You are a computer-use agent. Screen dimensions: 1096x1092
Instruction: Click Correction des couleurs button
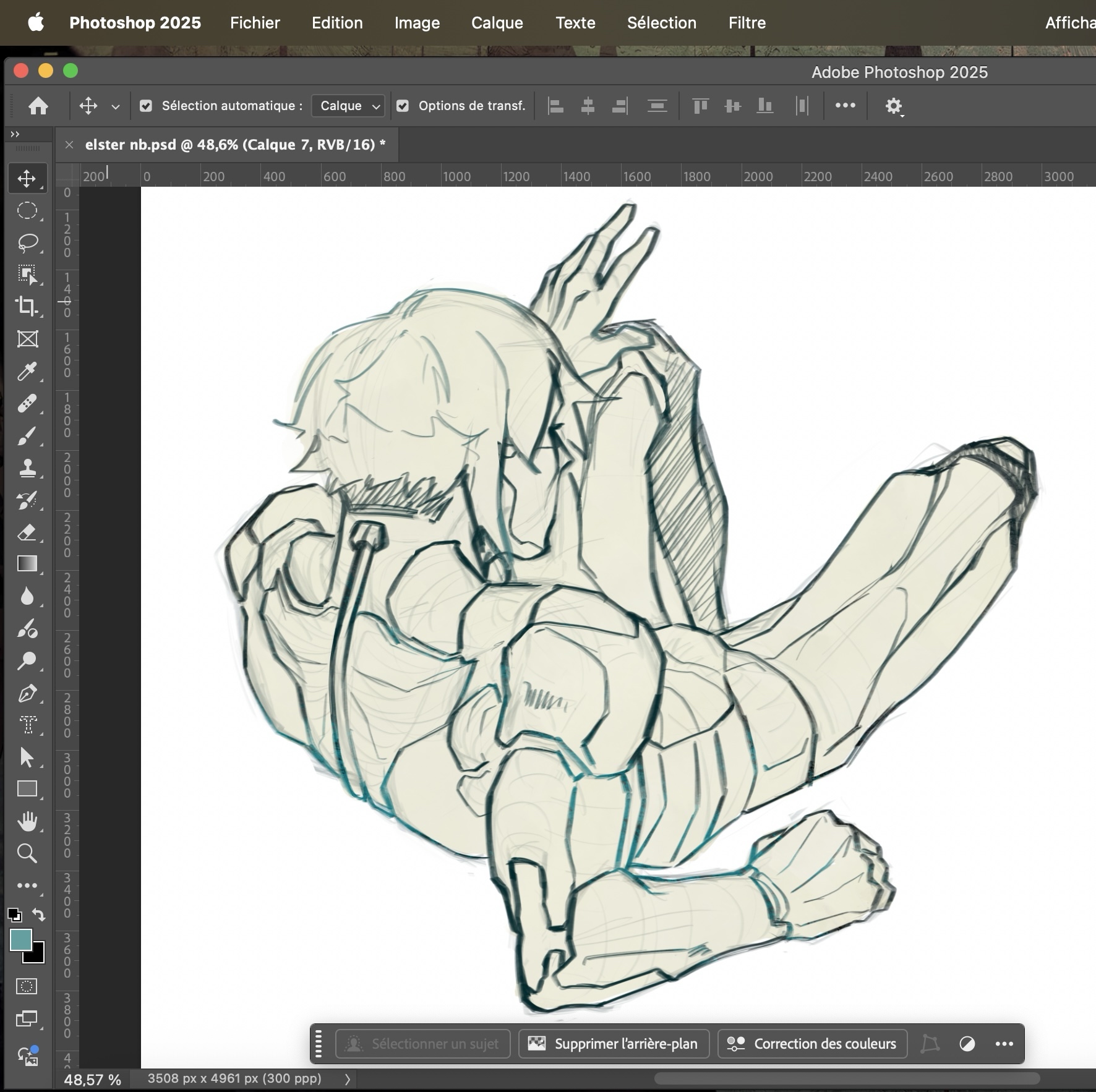click(x=812, y=1044)
